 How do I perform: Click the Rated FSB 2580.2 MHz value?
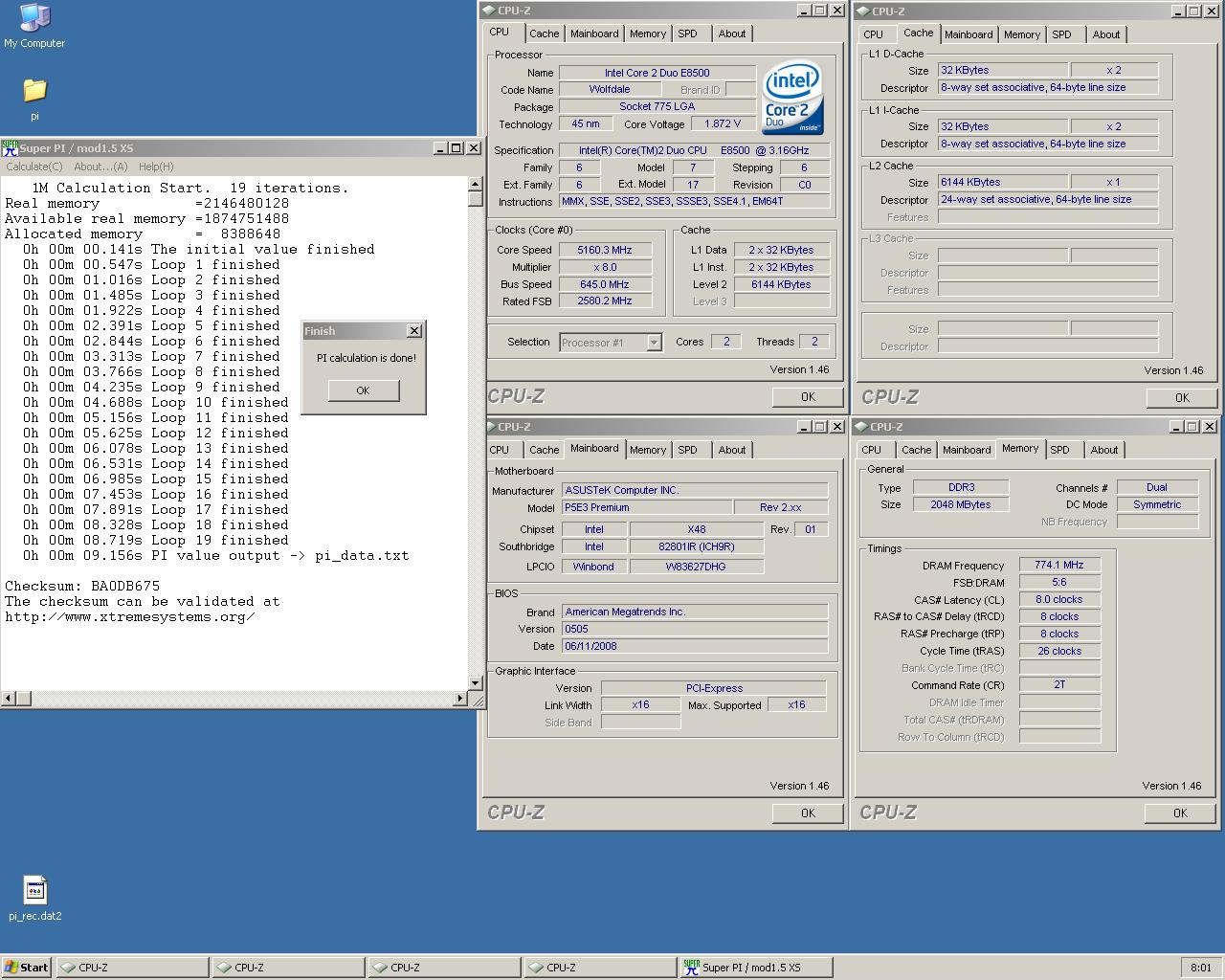(x=605, y=301)
